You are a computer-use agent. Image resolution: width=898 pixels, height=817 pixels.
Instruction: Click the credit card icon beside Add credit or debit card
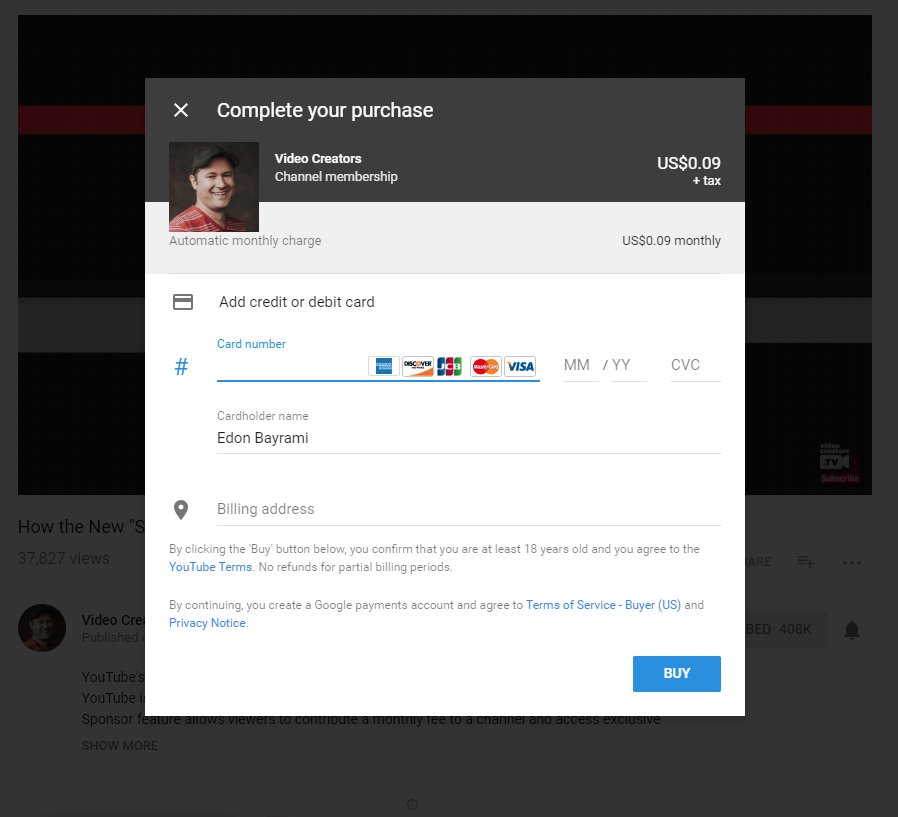point(183,302)
